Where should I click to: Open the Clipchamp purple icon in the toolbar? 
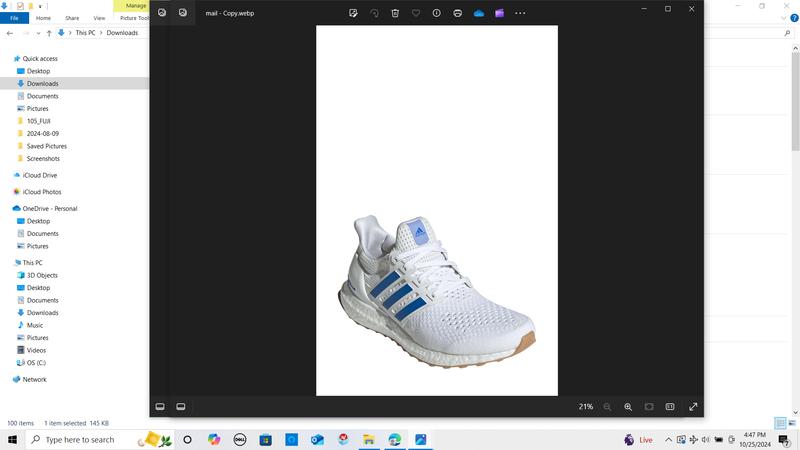point(499,13)
